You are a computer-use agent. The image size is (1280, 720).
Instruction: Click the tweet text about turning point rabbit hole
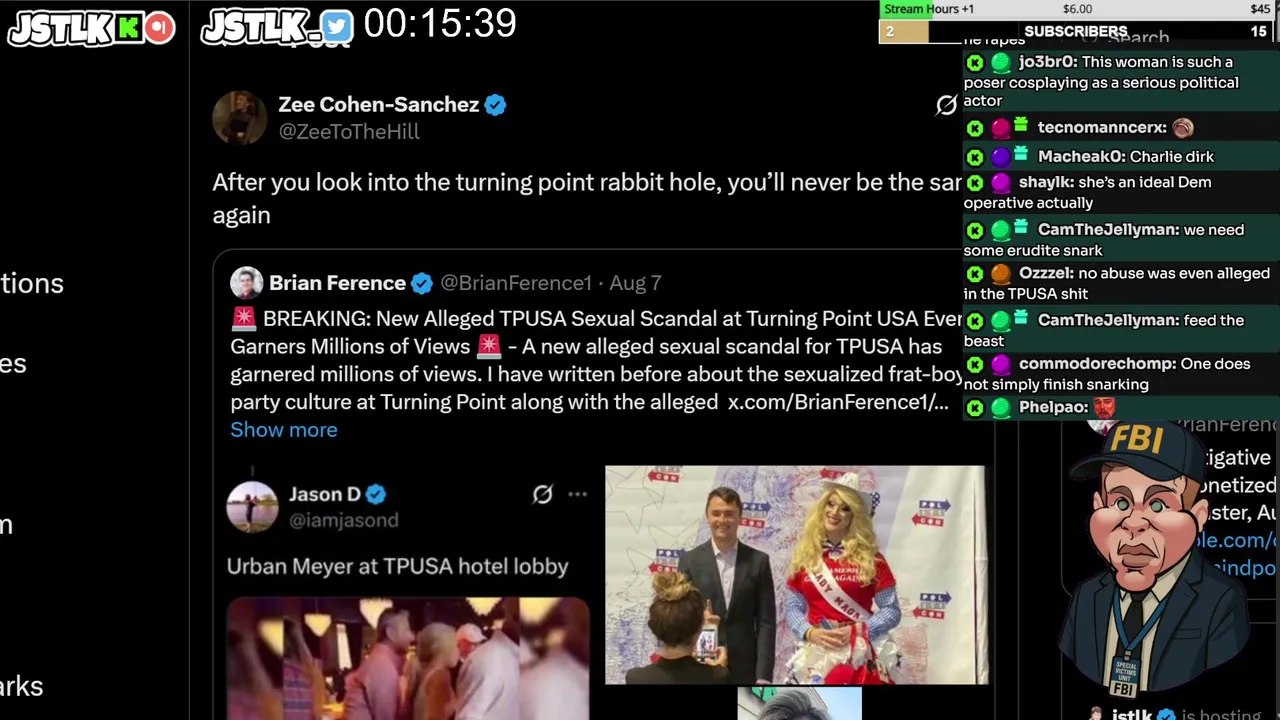pos(586,198)
